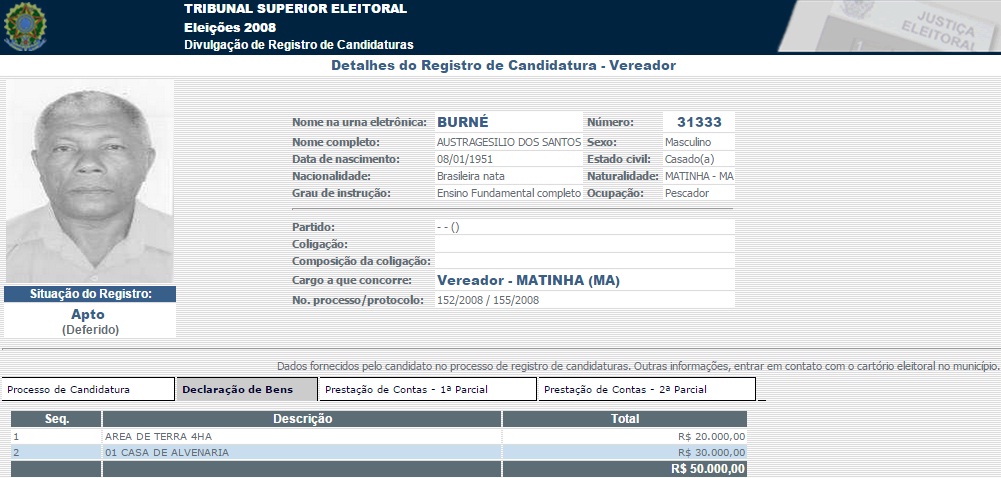Click the Vereador - MATINHA (MA) text

point(528,280)
